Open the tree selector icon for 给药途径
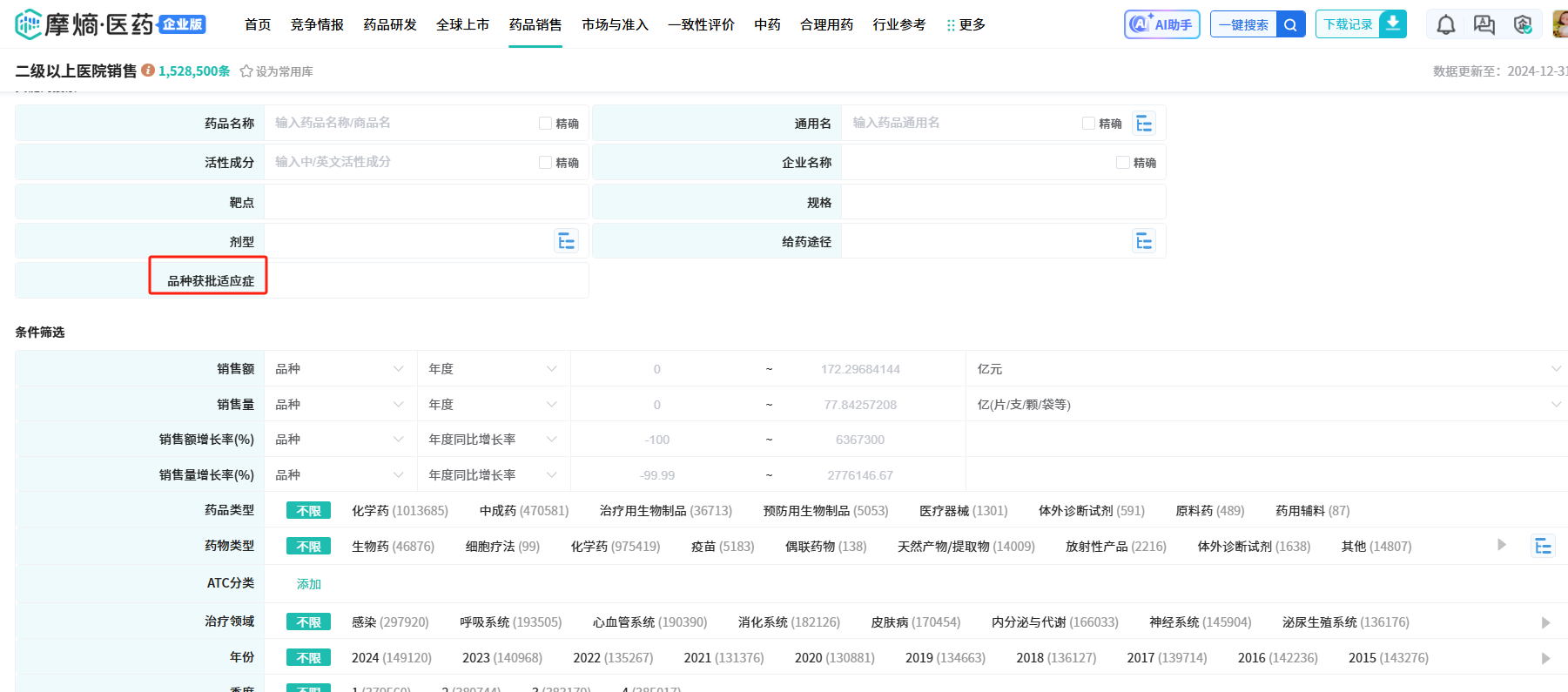Viewport: 1568px width, 692px height. click(1144, 241)
